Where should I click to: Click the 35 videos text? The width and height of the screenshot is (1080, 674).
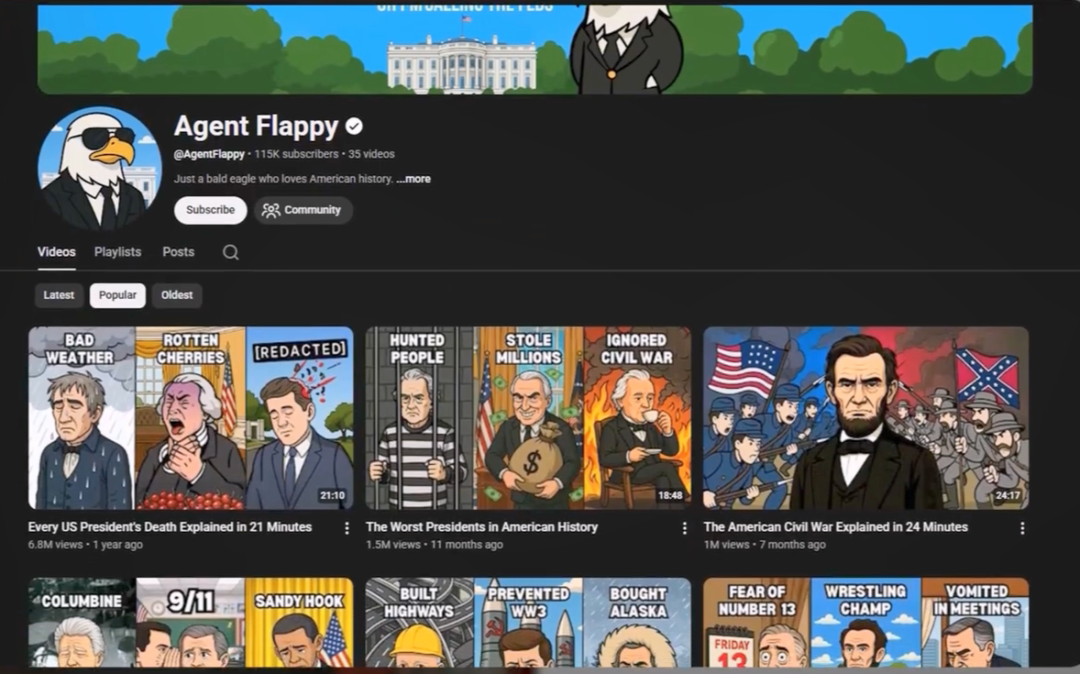(x=371, y=154)
